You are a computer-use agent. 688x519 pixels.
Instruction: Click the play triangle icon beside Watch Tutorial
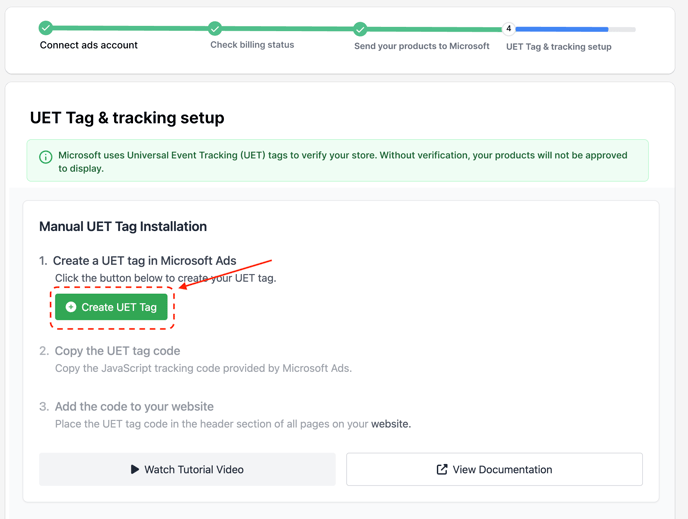pyautogui.click(x=135, y=469)
